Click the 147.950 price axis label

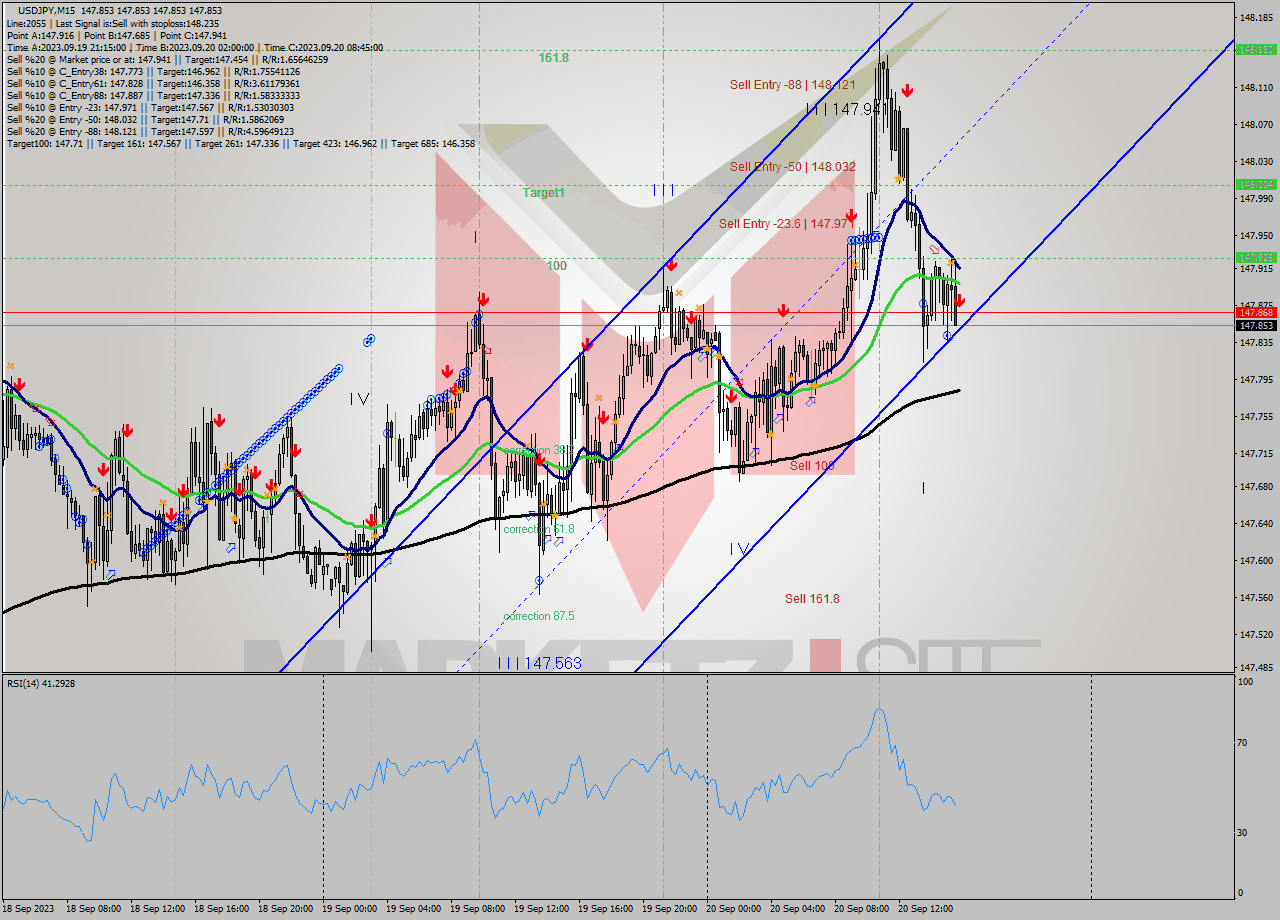pyautogui.click(x=1256, y=236)
